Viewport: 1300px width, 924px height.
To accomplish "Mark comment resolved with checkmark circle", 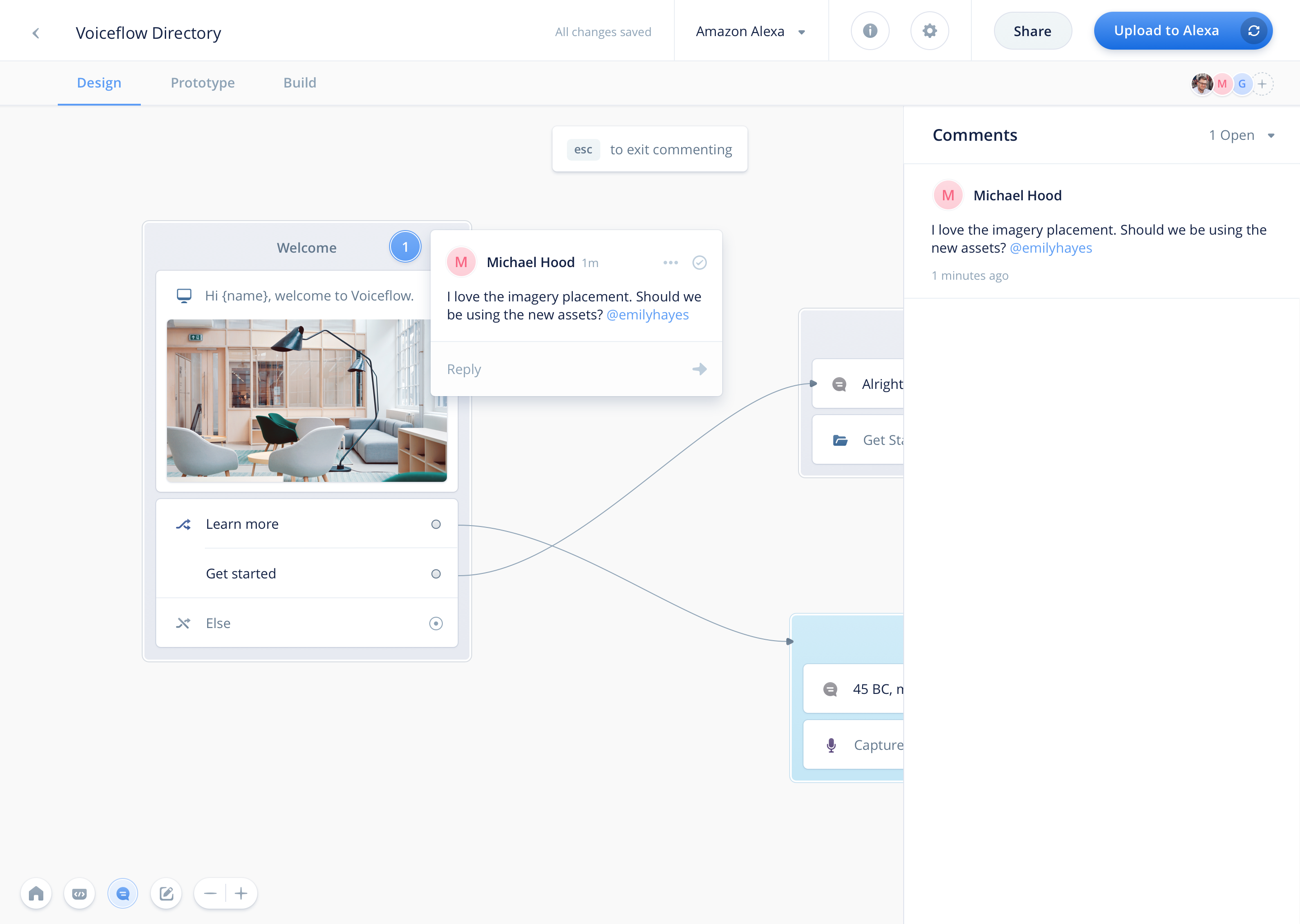I will [699, 262].
